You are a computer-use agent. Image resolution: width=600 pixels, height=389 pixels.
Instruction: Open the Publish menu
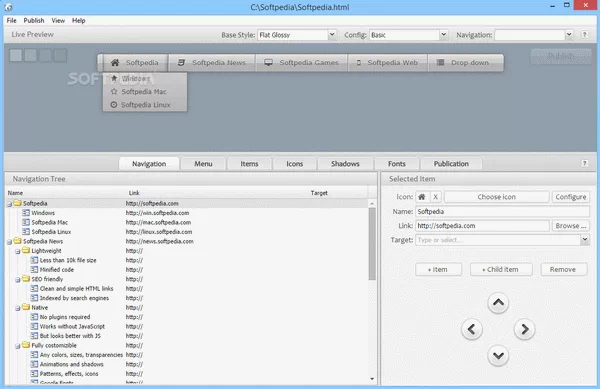(34, 20)
